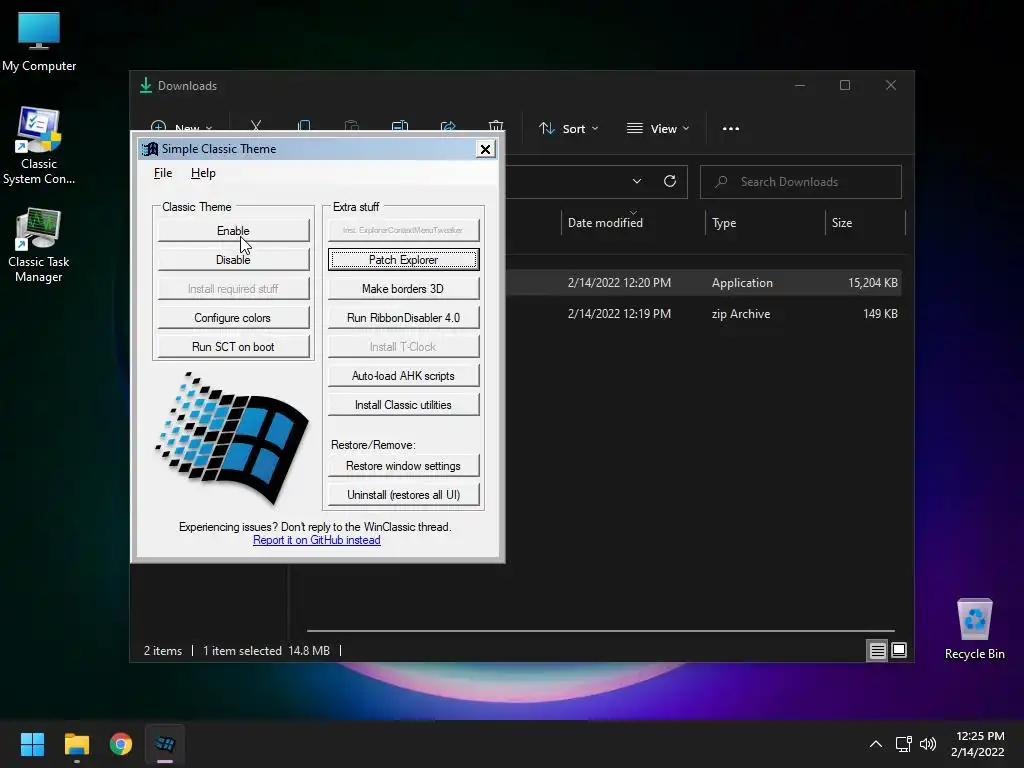Open volume control tray icon
1024x768 pixels.
[x=927, y=744]
